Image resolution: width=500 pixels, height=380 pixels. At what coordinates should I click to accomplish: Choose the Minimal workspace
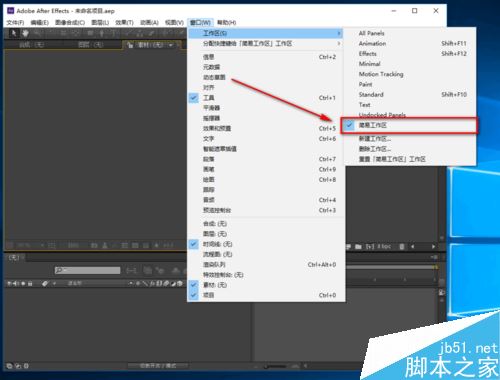[x=410, y=64]
